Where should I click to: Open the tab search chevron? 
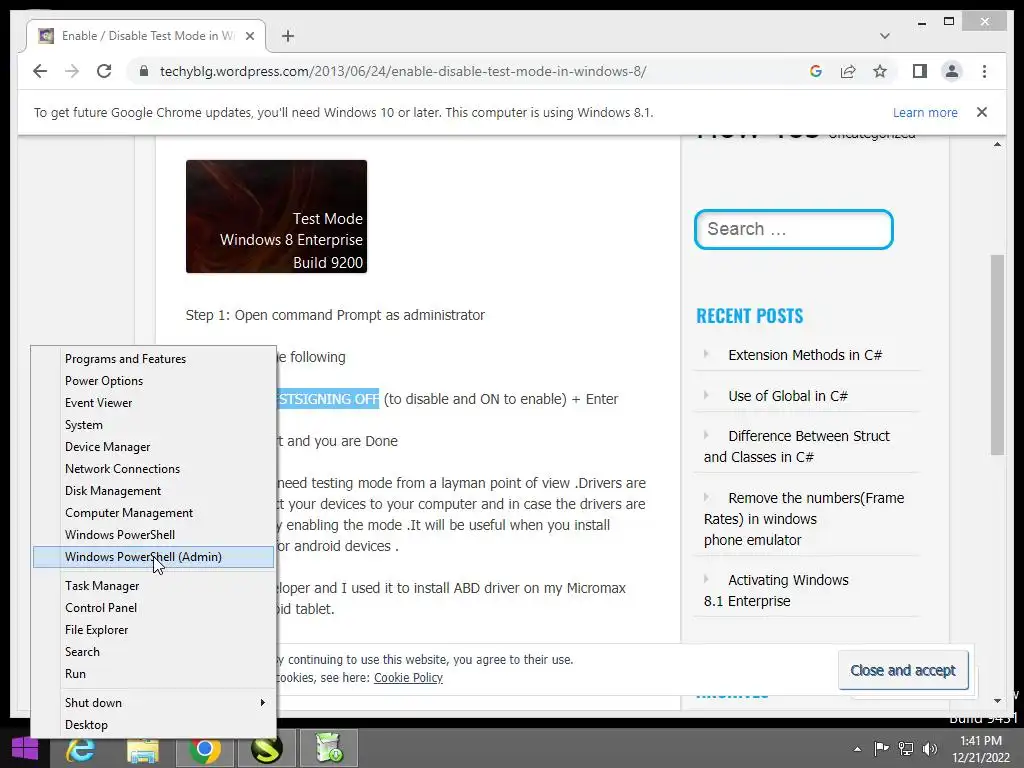point(884,36)
